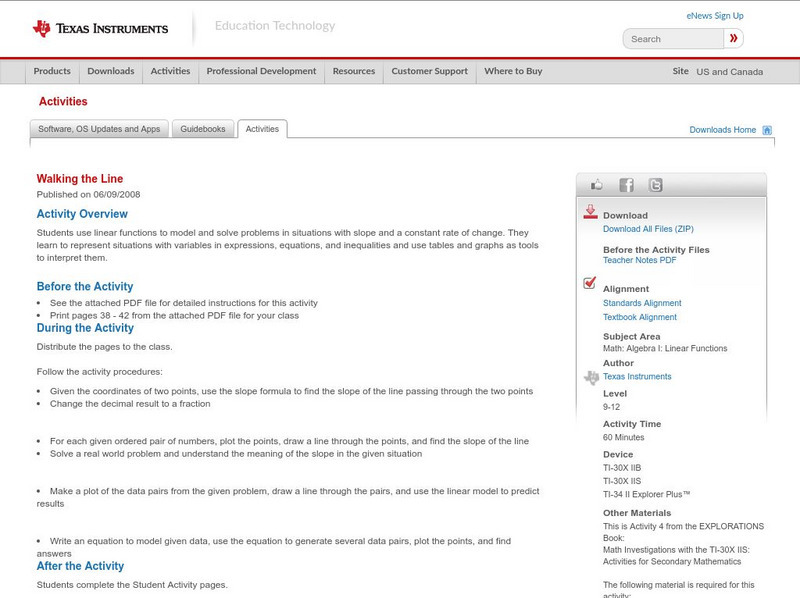
Task: Click the After the Activity heading
Action: click(x=80, y=566)
